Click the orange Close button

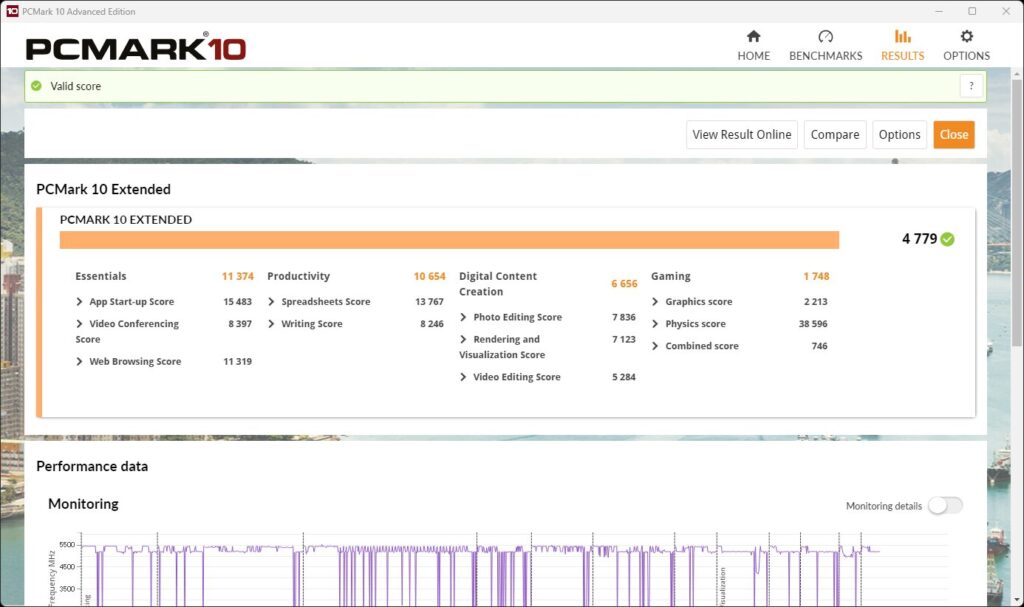point(954,135)
